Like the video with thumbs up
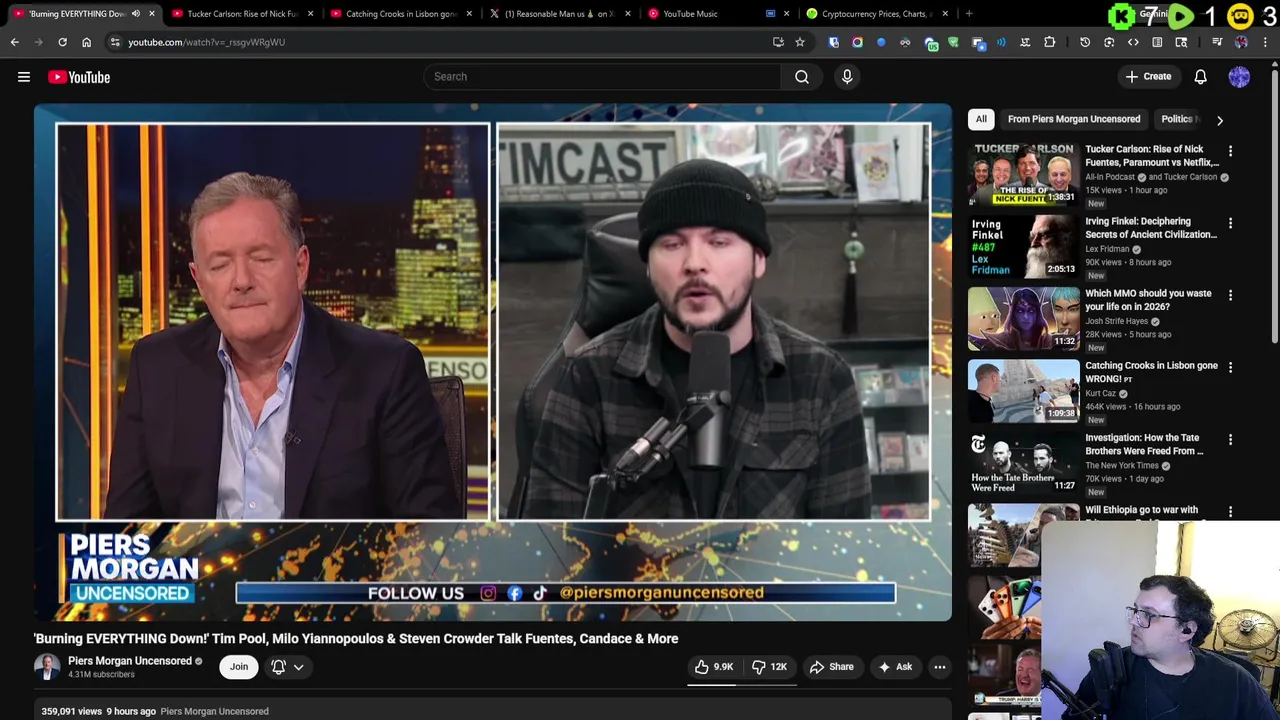The height and width of the screenshot is (720, 1280). coord(715,667)
